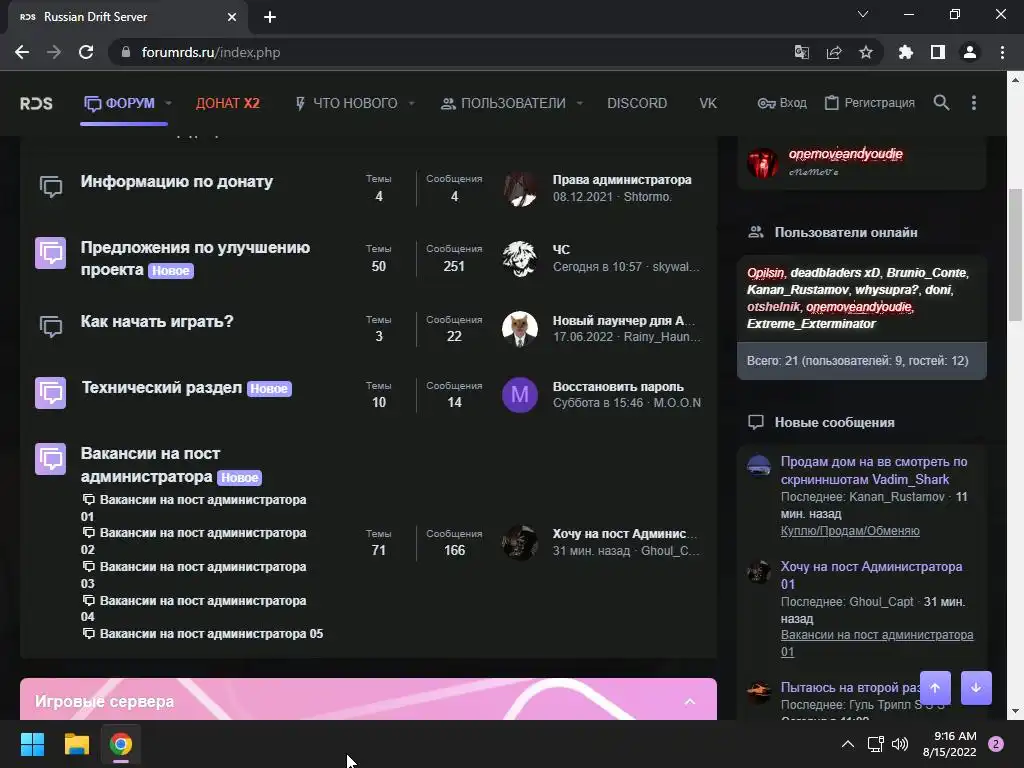Viewport: 1024px width, 768px height.
Task: Toggle the Chrome side panel icon
Action: pyautogui.click(x=938, y=52)
